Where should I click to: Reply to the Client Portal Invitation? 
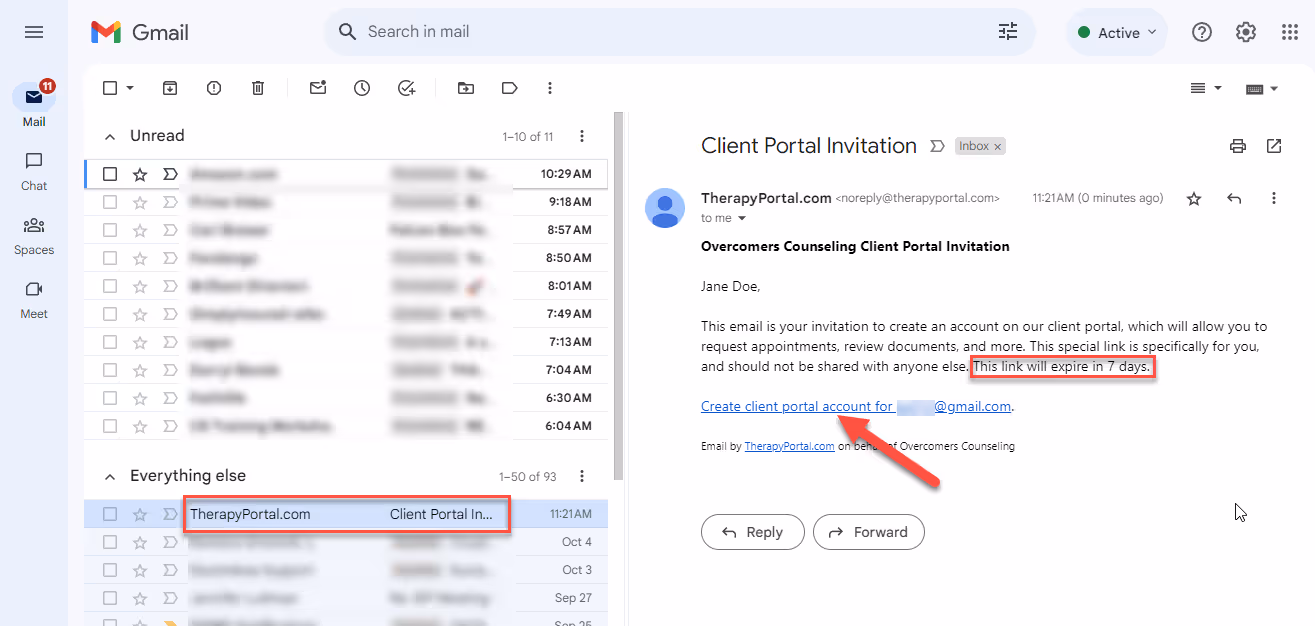(752, 532)
